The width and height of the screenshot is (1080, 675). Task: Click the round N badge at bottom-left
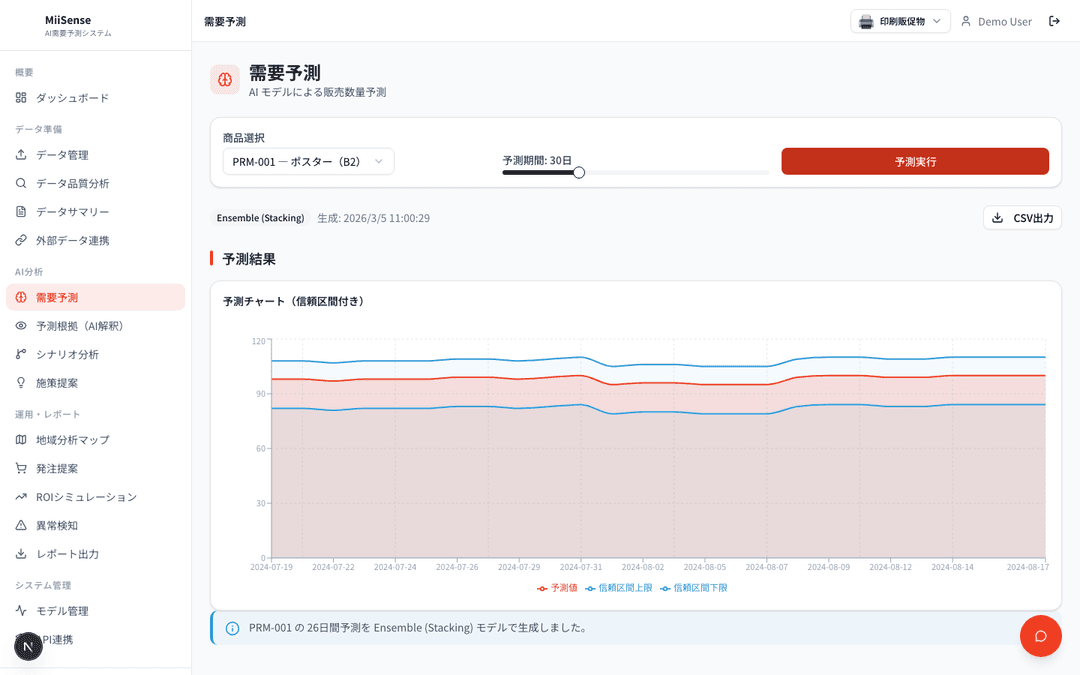pos(28,647)
